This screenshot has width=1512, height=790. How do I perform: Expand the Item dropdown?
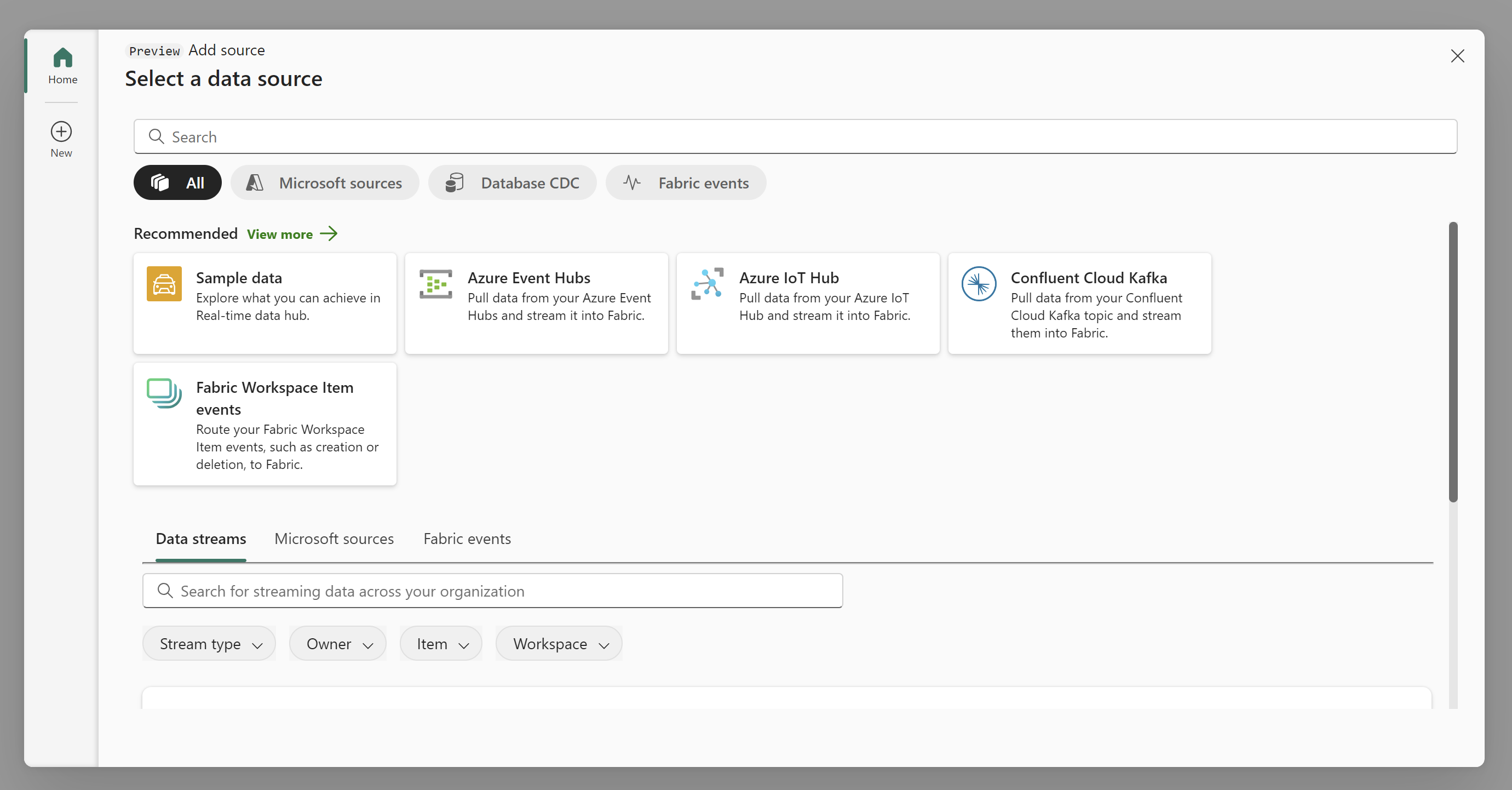441,643
